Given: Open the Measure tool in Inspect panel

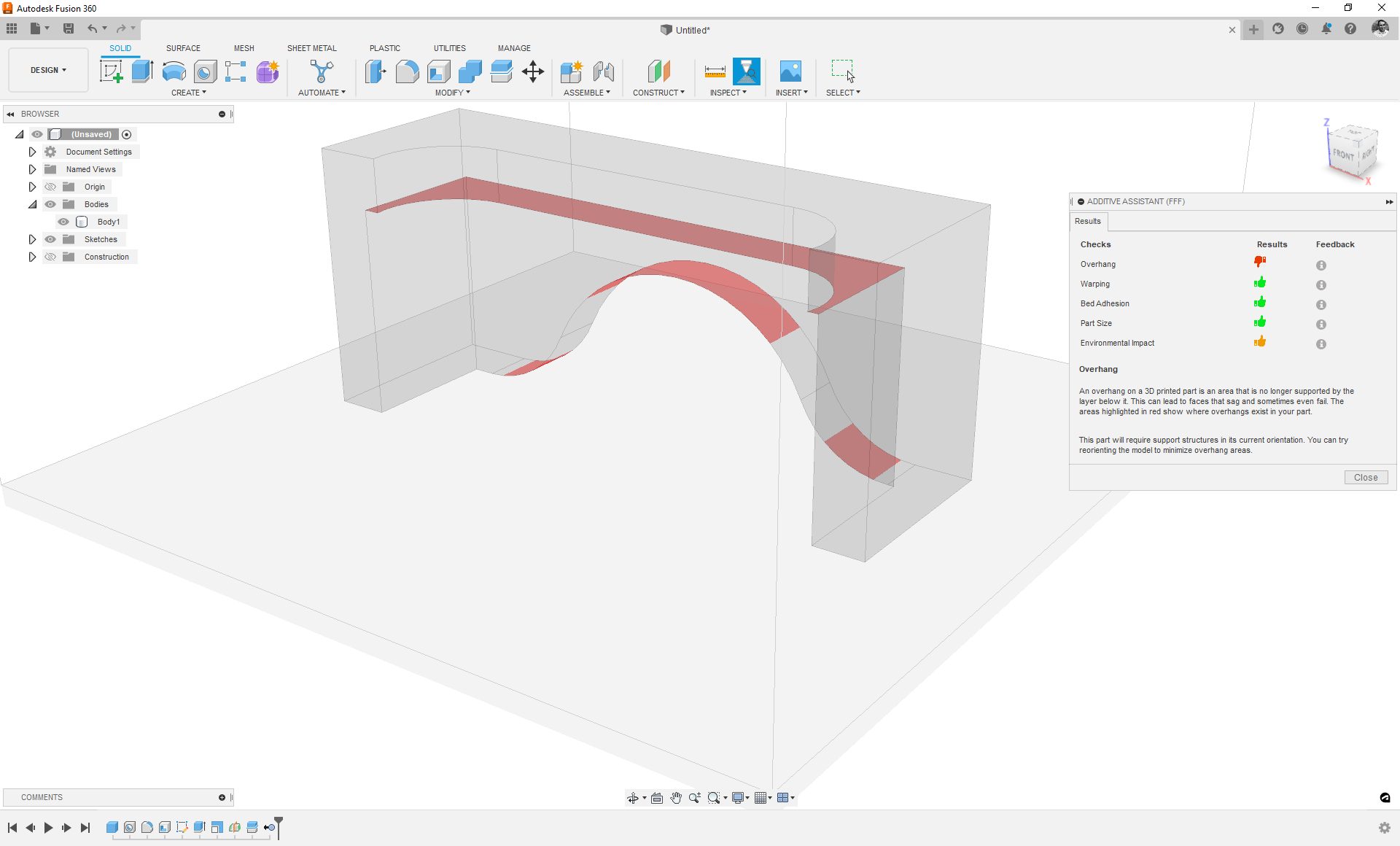Looking at the screenshot, I should pos(715,71).
